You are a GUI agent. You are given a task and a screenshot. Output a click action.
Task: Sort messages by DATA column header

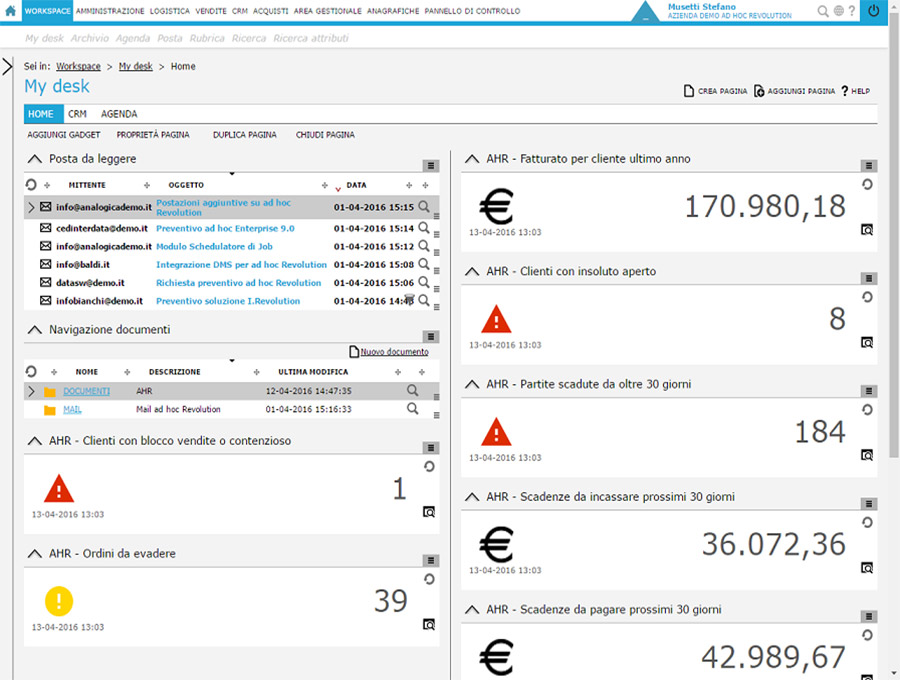(356, 185)
